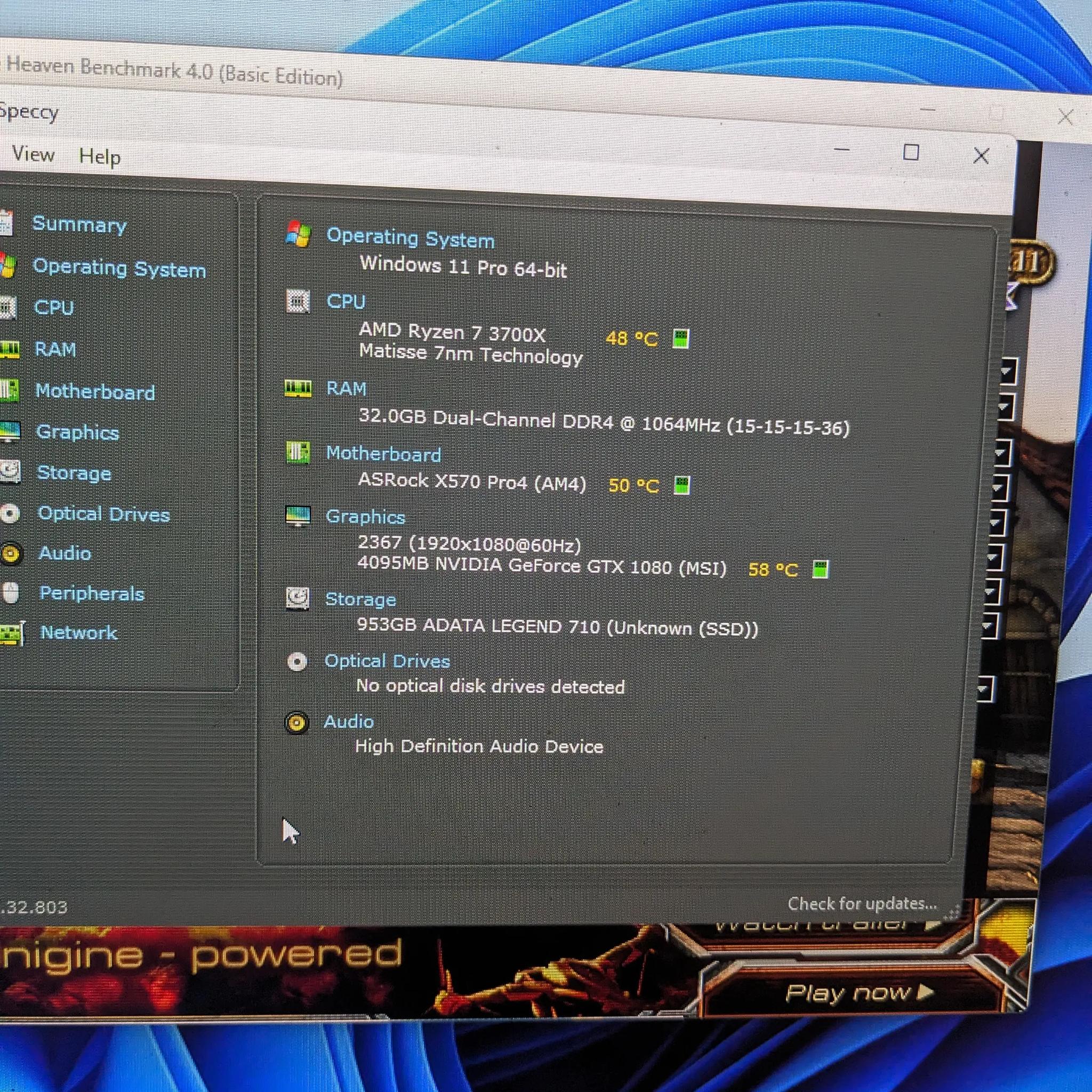Screen dimensions: 1092x1092
Task: Click the motherboard temperature value "50 °C"
Action: 633,486
